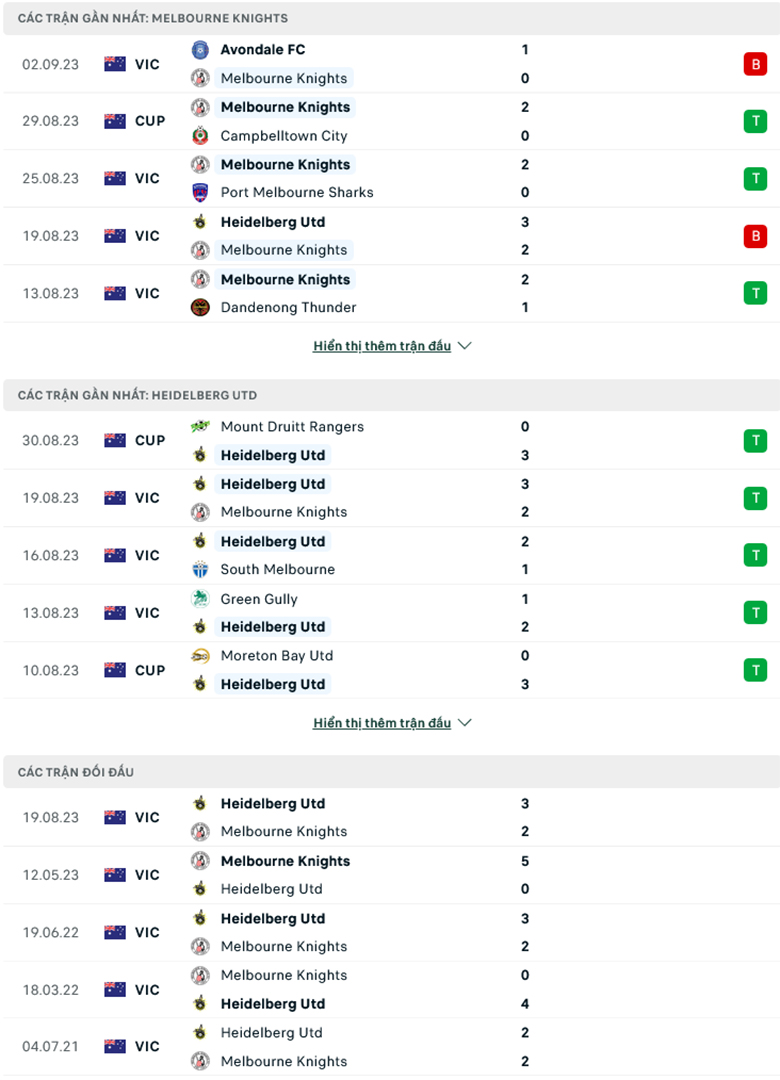The image size is (780, 1080).
Task: Select the Heidelberg Utd logo in the head-to-head section
Action: pos(200,803)
